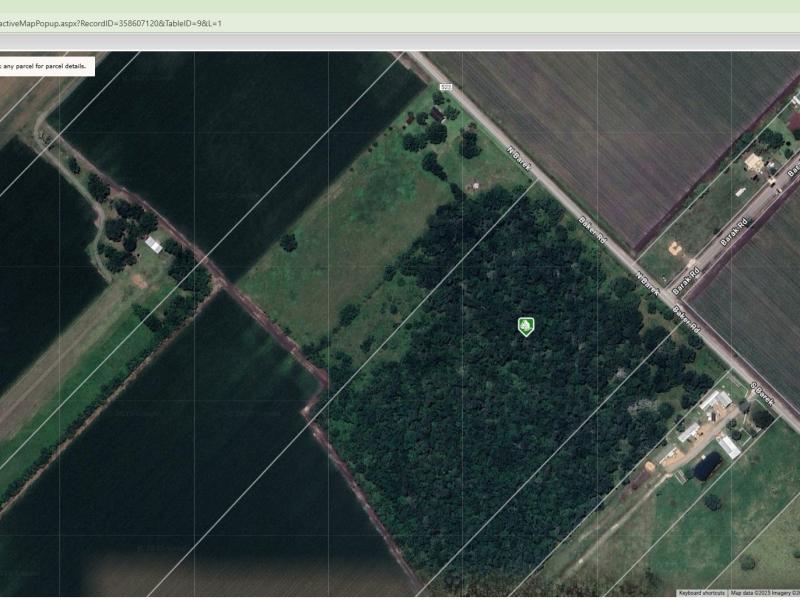Click the 'Baker Rd' label just above 'S Barek'
The height and width of the screenshot is (600, 800).
coord(686,319)
